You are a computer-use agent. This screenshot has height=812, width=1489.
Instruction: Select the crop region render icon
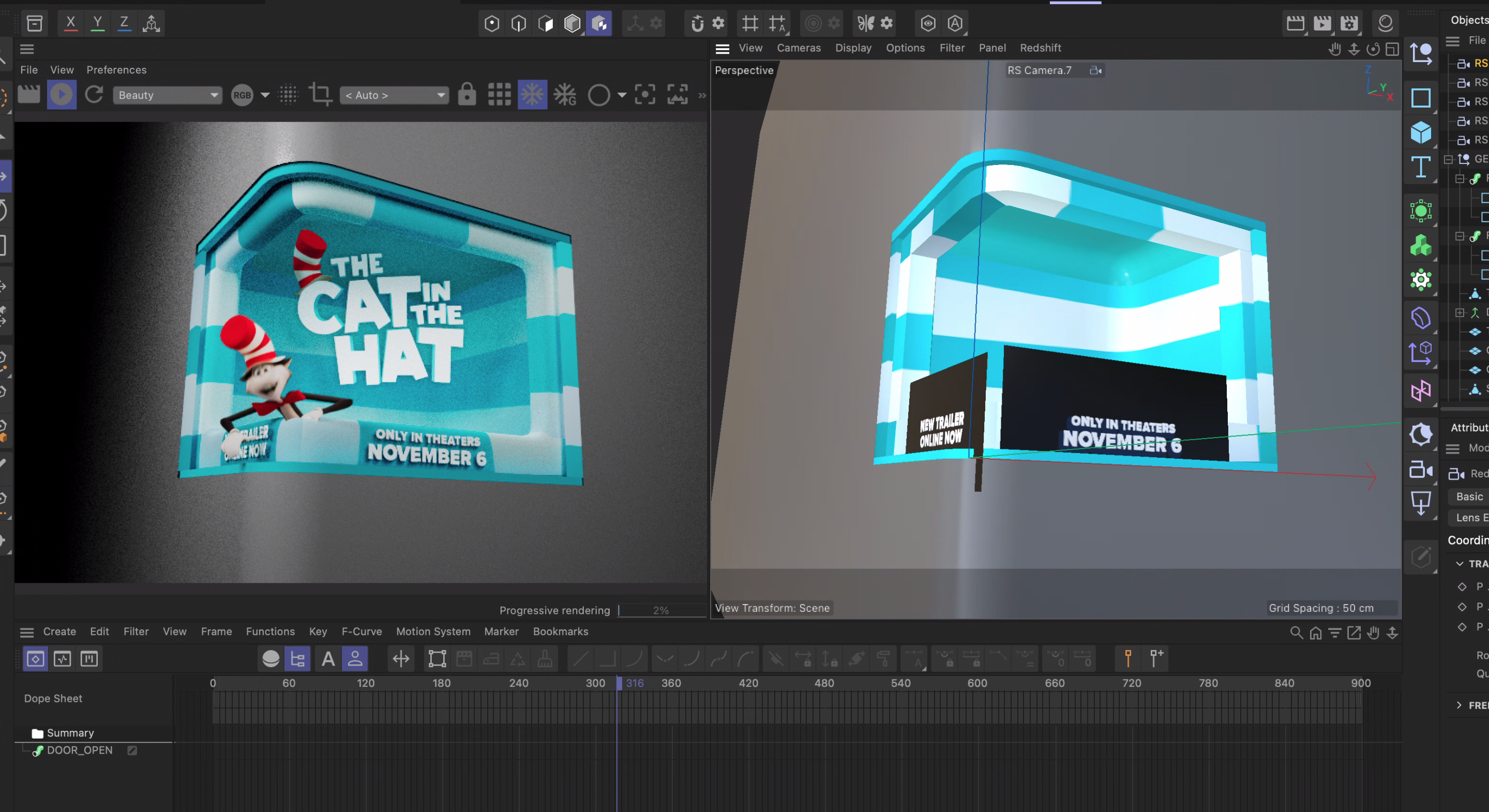[x=320, y=94]
